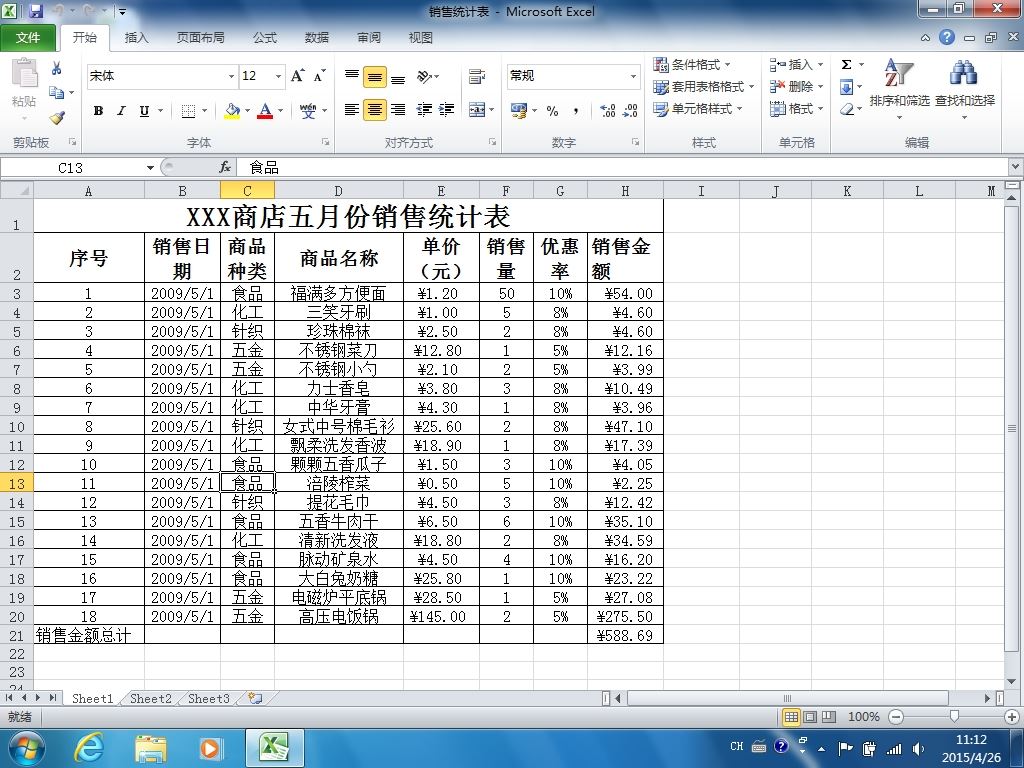Click the Fill down icon
Viewport: 1024px width, 768px height.
pos(846,87)
